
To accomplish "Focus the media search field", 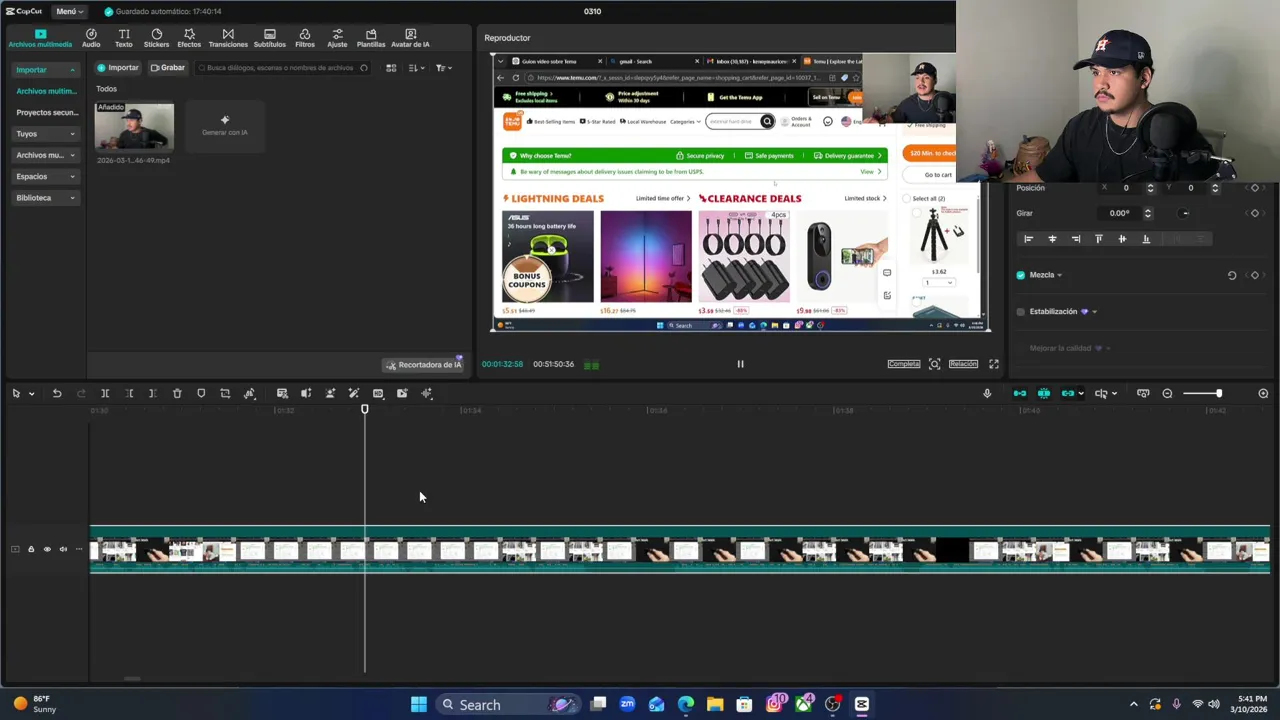I will coord(283,68).
